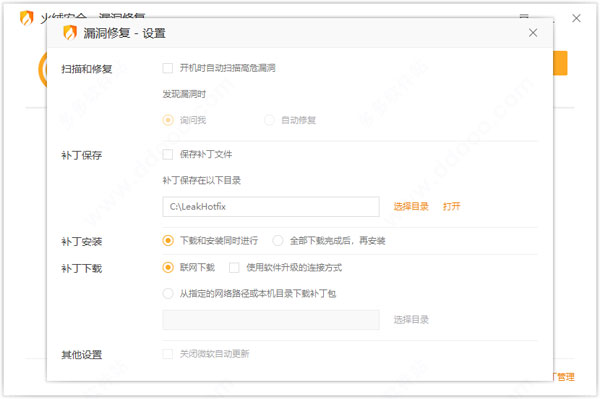Tick 使用软件升级的连接方式 checkbox
This screenshot has height=399, width=600.
click(234, 267)
